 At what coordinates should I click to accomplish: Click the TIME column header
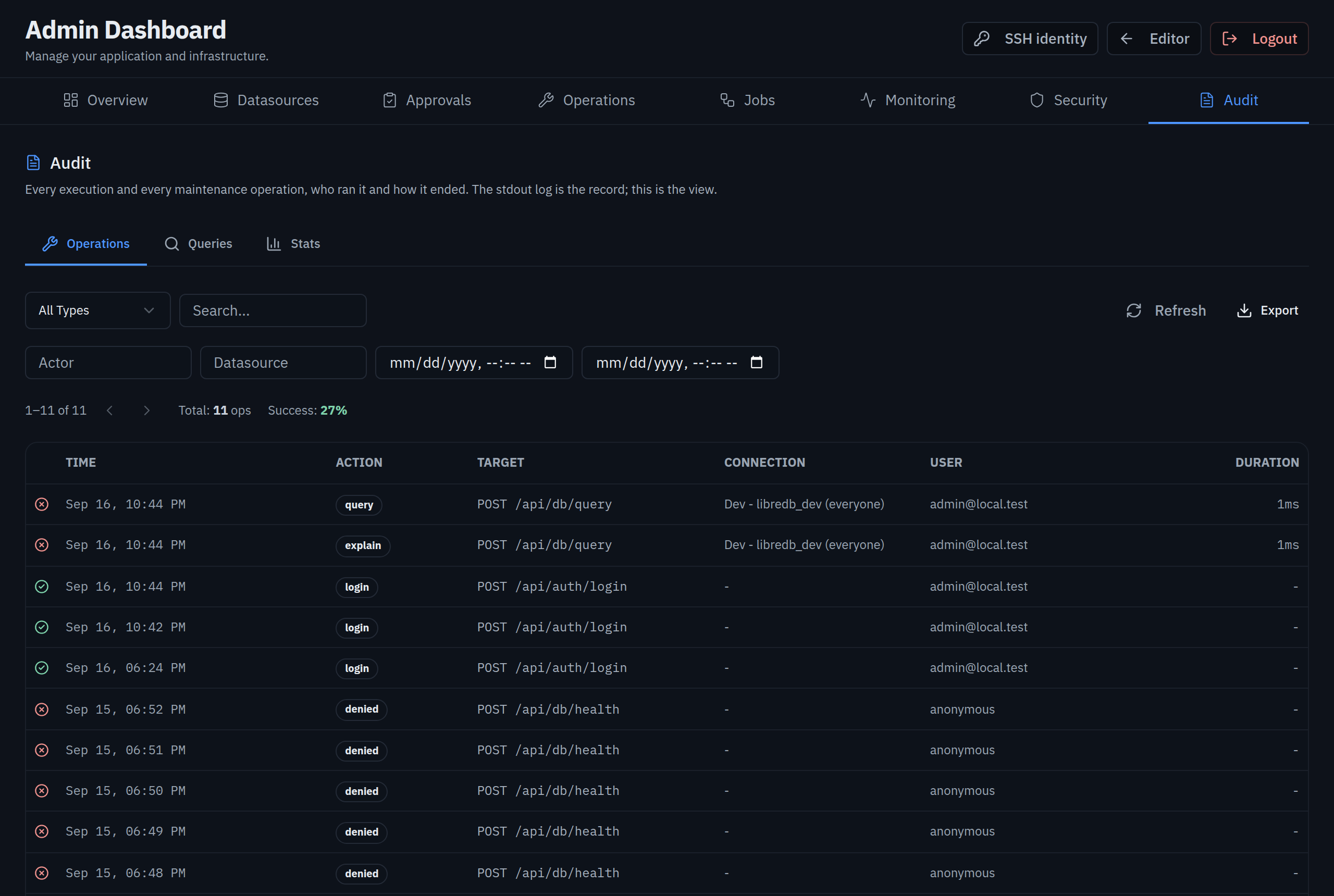click(x=81, y=462)
